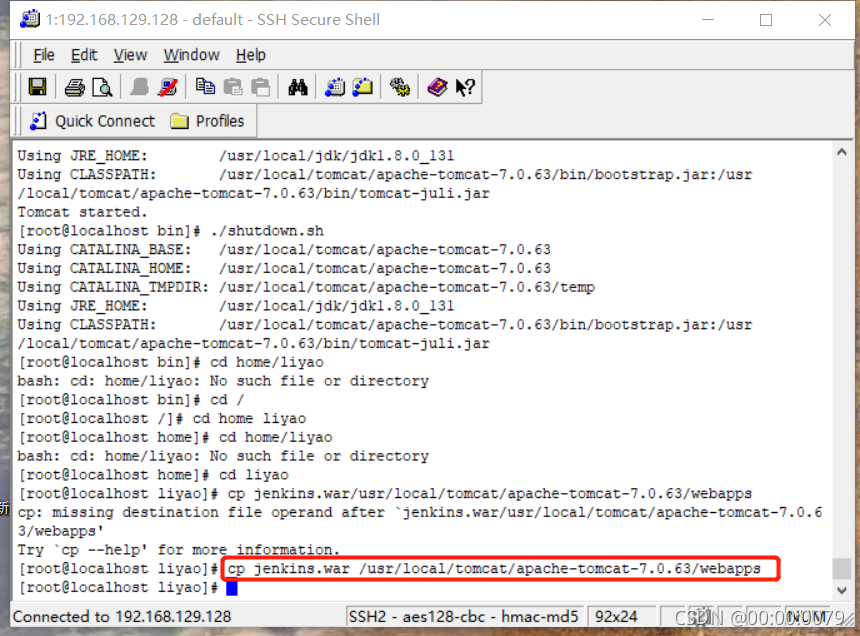The height and width of the screenshot is (636, 860).
Task: Open the View menu
Action: point(130,55)
